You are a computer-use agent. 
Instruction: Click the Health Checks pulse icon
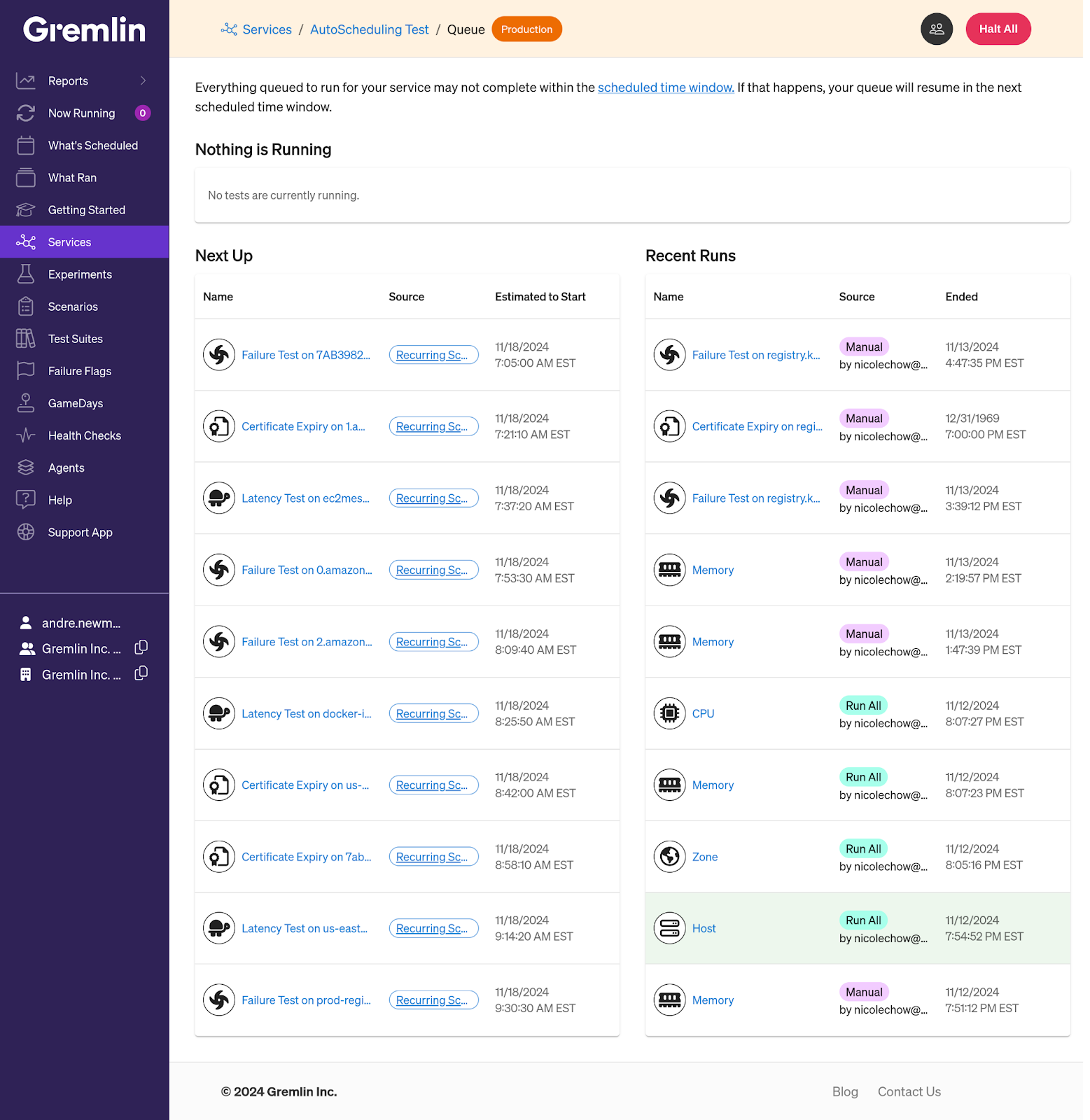click(x=26, y=435)
